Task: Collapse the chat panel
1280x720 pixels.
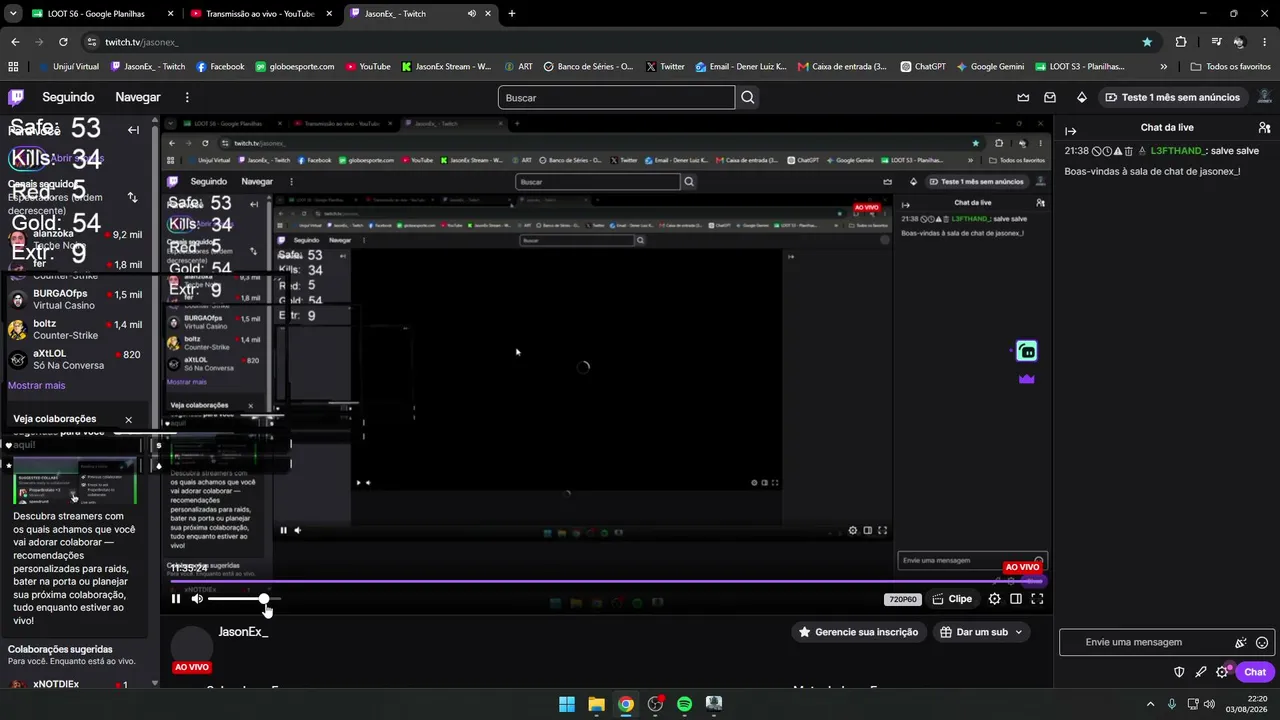Action: pyautogui.click(x=1070, y=131)
